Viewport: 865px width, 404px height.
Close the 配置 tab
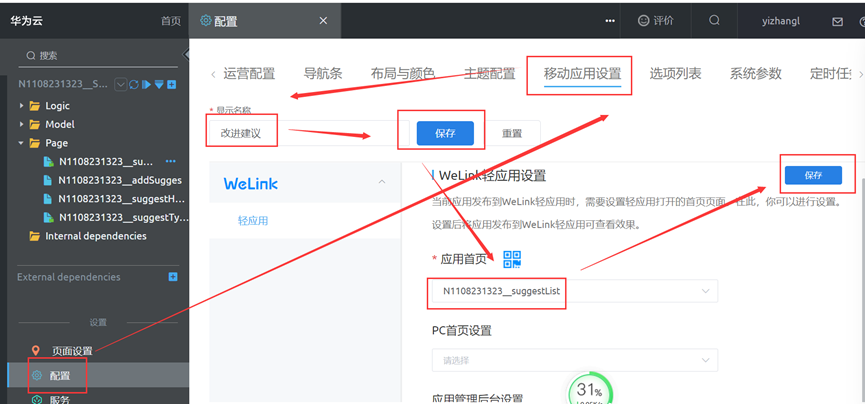tap(323, 20)
